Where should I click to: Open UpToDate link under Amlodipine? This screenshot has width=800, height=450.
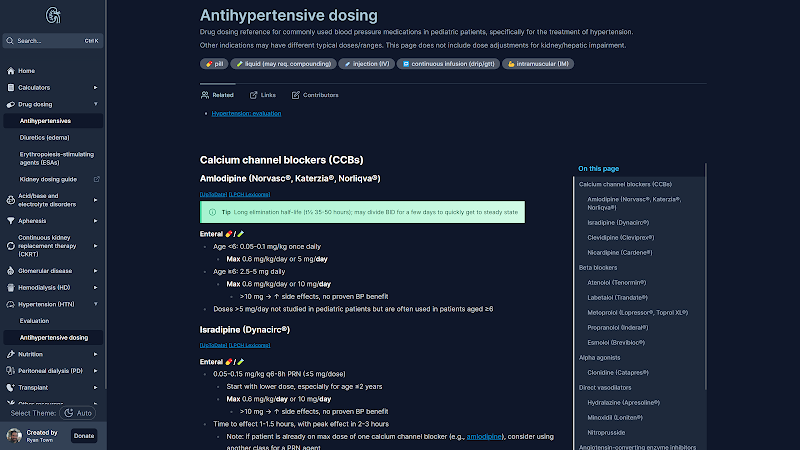(213, 194)
